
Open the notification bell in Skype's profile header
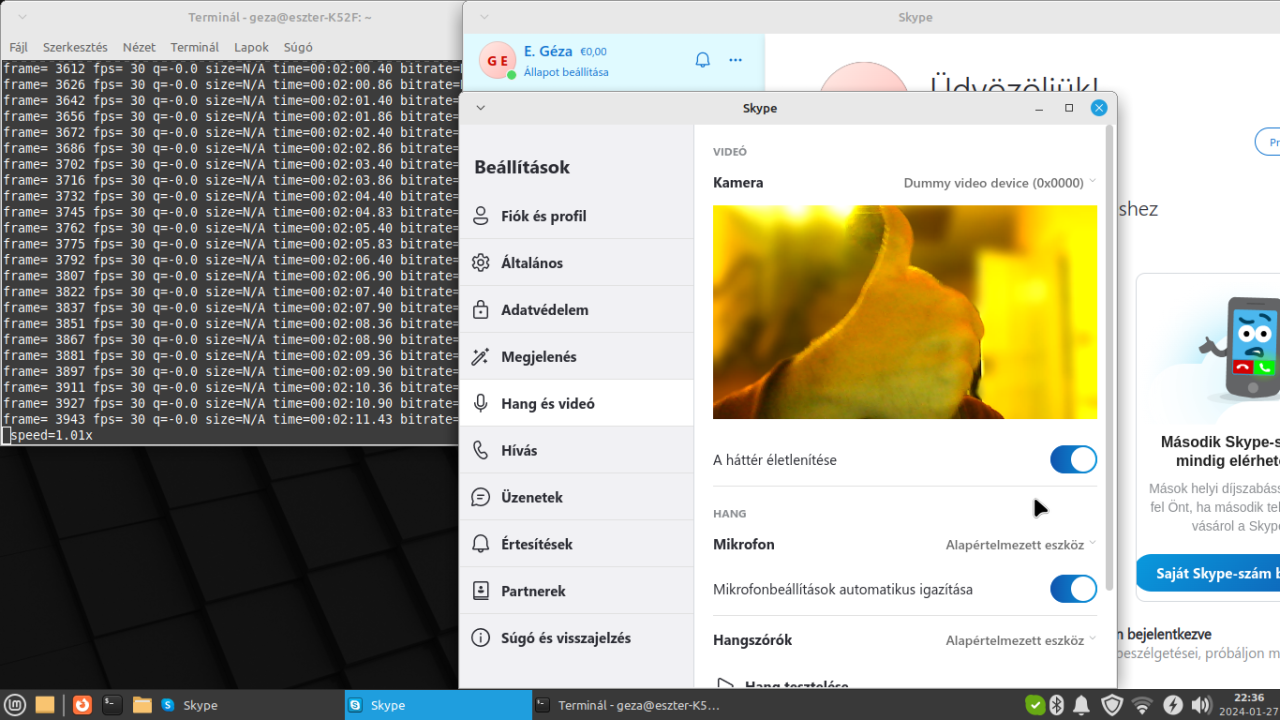click(702, 60)
